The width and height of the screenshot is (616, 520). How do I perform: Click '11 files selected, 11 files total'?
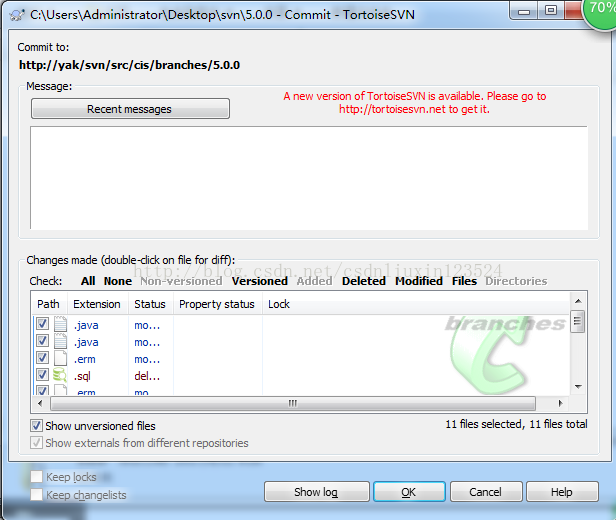pos(516,424)
